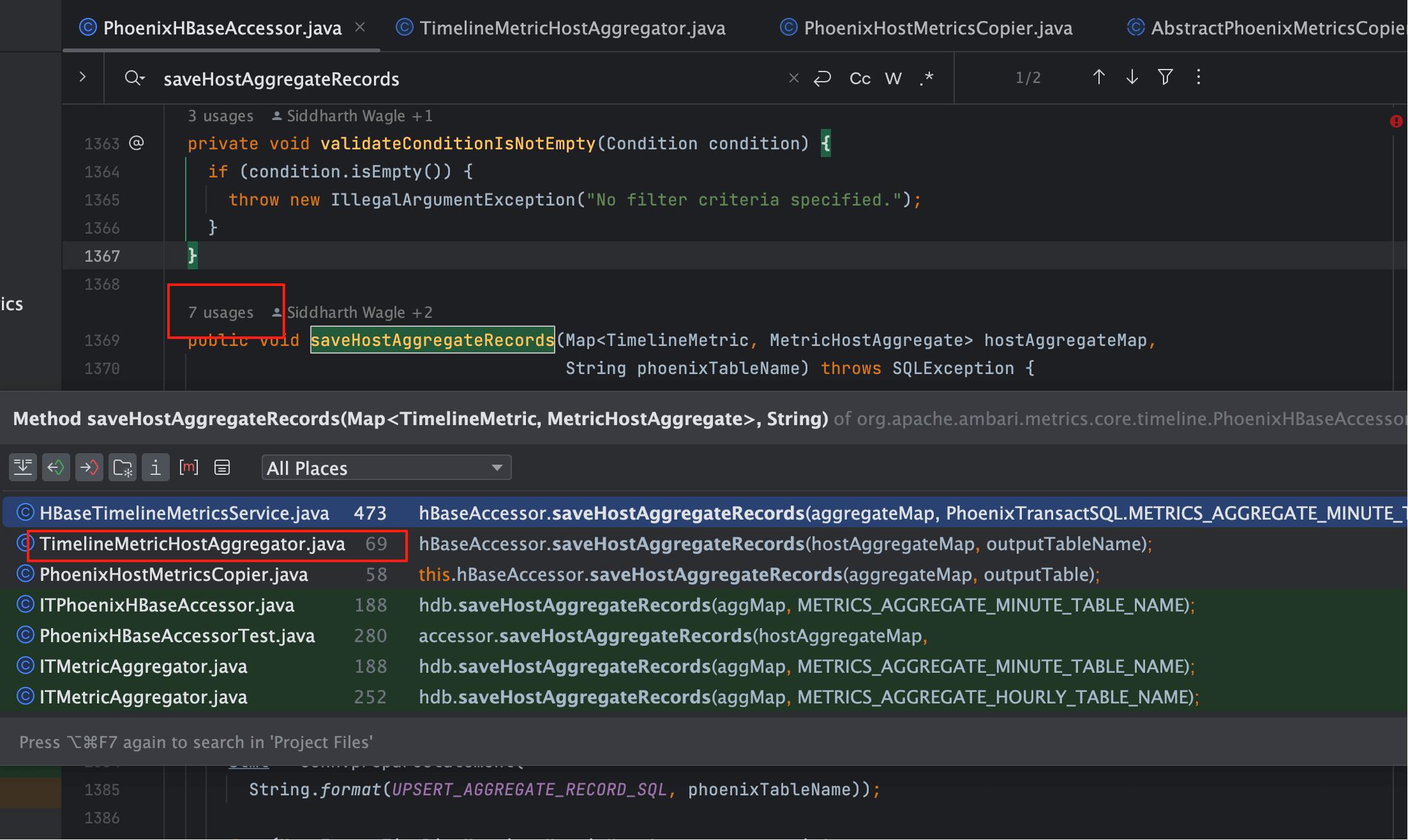Click highlighted saveHostAggregateRecords method name in editor
Image resolution: width=1408 pixels, height=840 pixels.
click(432, 340)
